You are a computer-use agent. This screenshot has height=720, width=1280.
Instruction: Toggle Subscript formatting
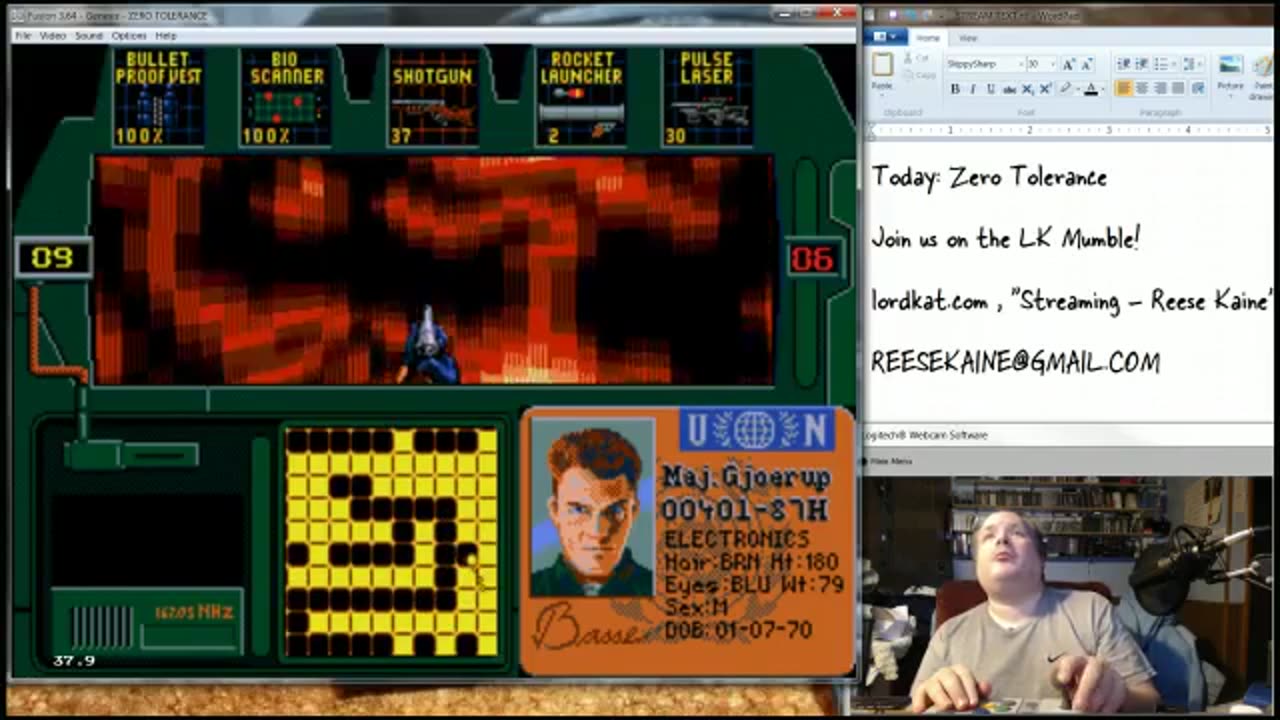[x=1028, y=89]
